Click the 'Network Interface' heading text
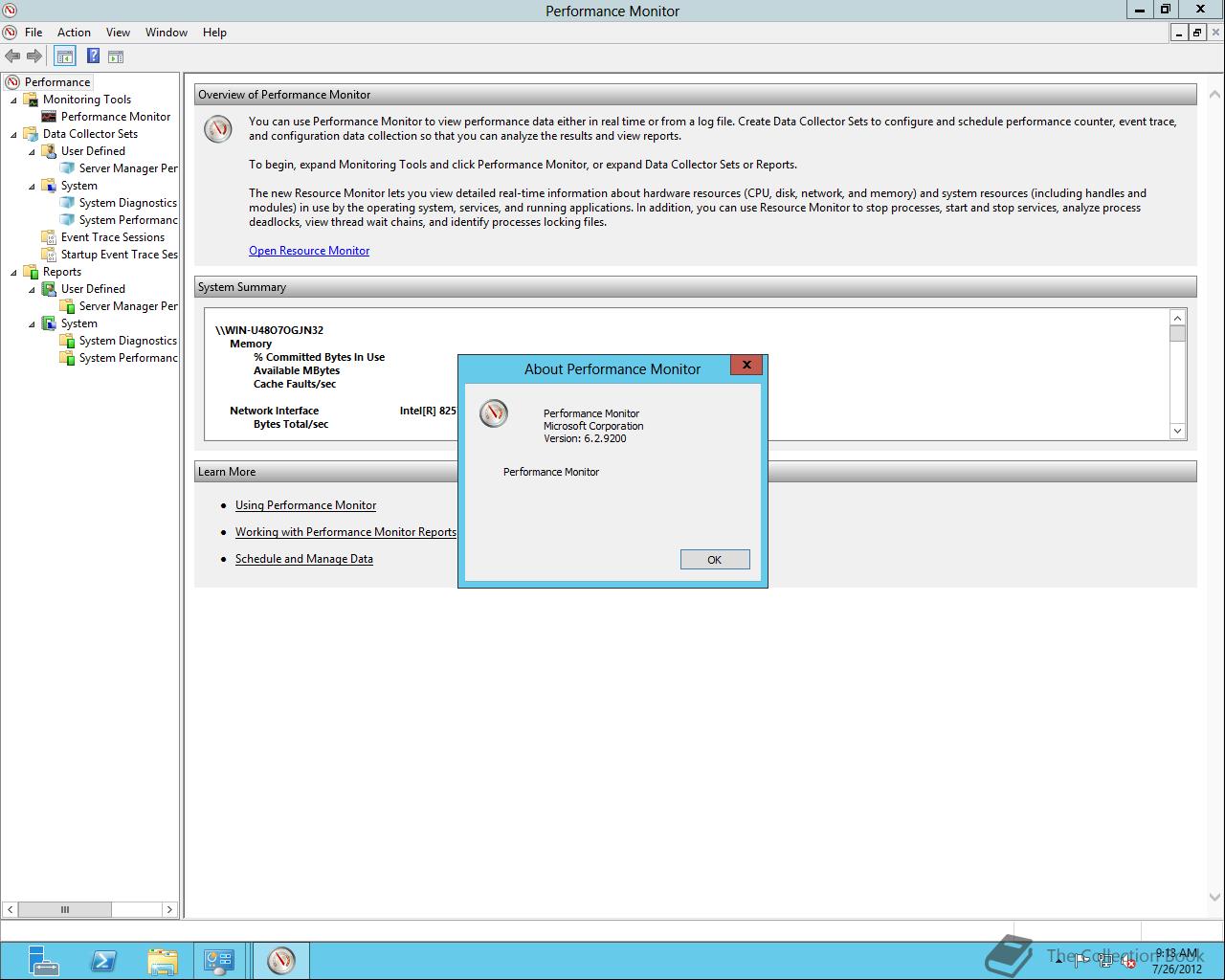1225x980 pixels. click(274, 411)
